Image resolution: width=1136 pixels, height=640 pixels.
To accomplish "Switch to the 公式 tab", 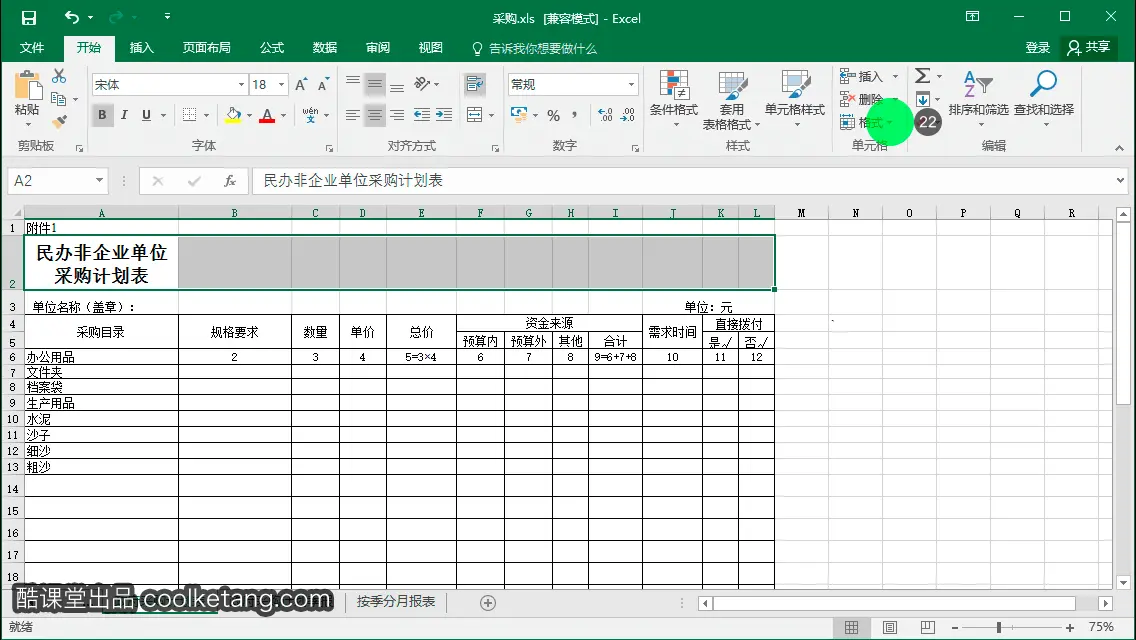I will [272, 48].
